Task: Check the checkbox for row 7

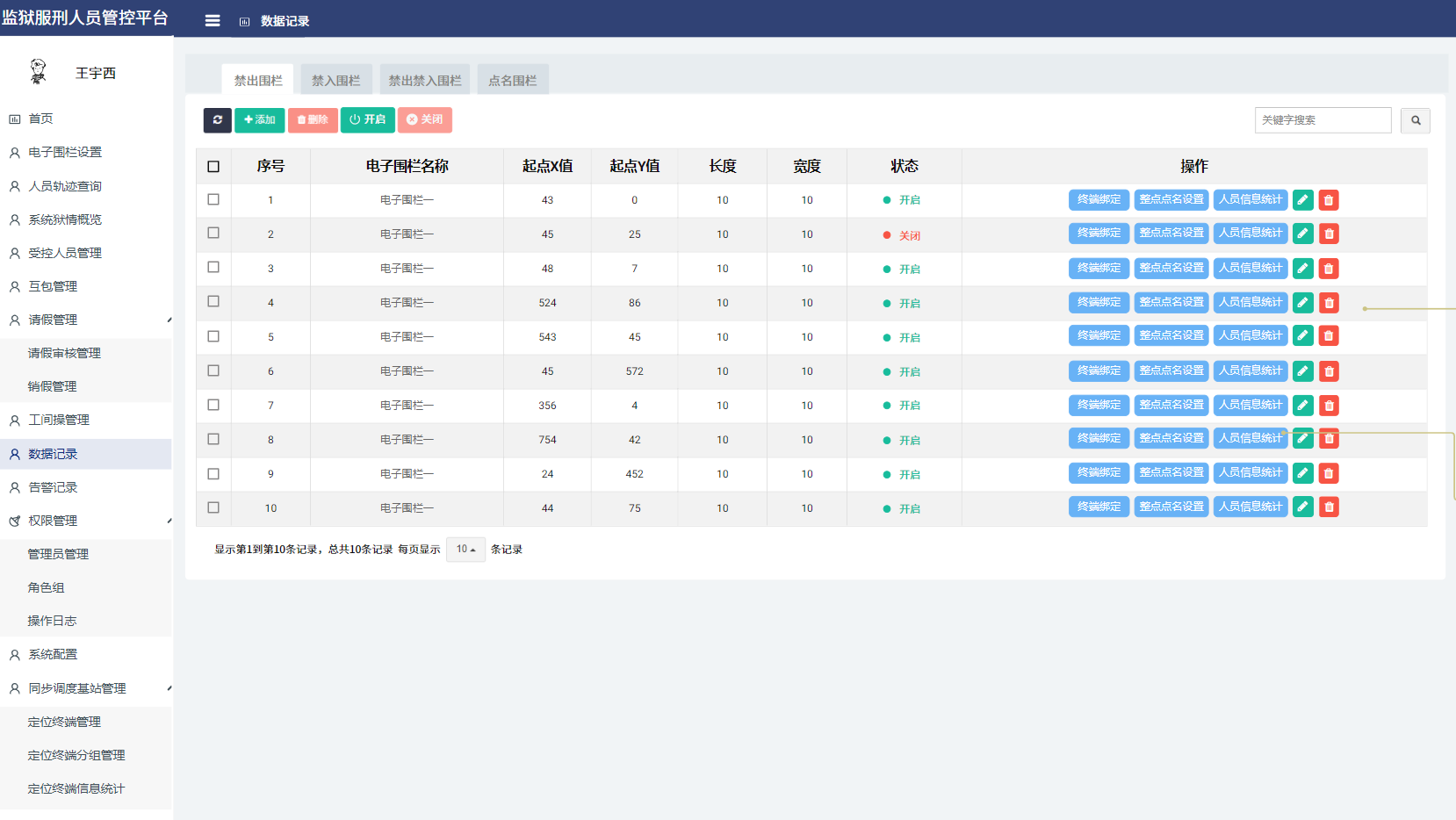Action: pyautogui.click(x=213, y=405)
